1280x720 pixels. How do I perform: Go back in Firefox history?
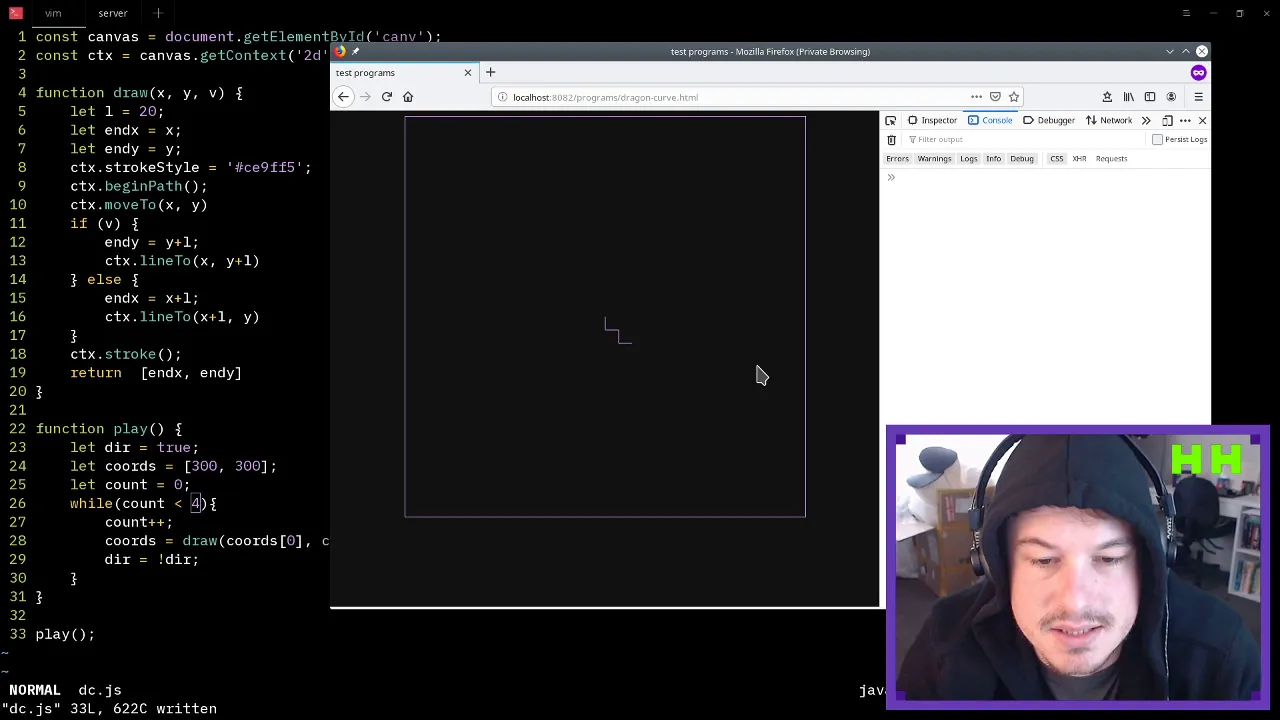[343, 97]
